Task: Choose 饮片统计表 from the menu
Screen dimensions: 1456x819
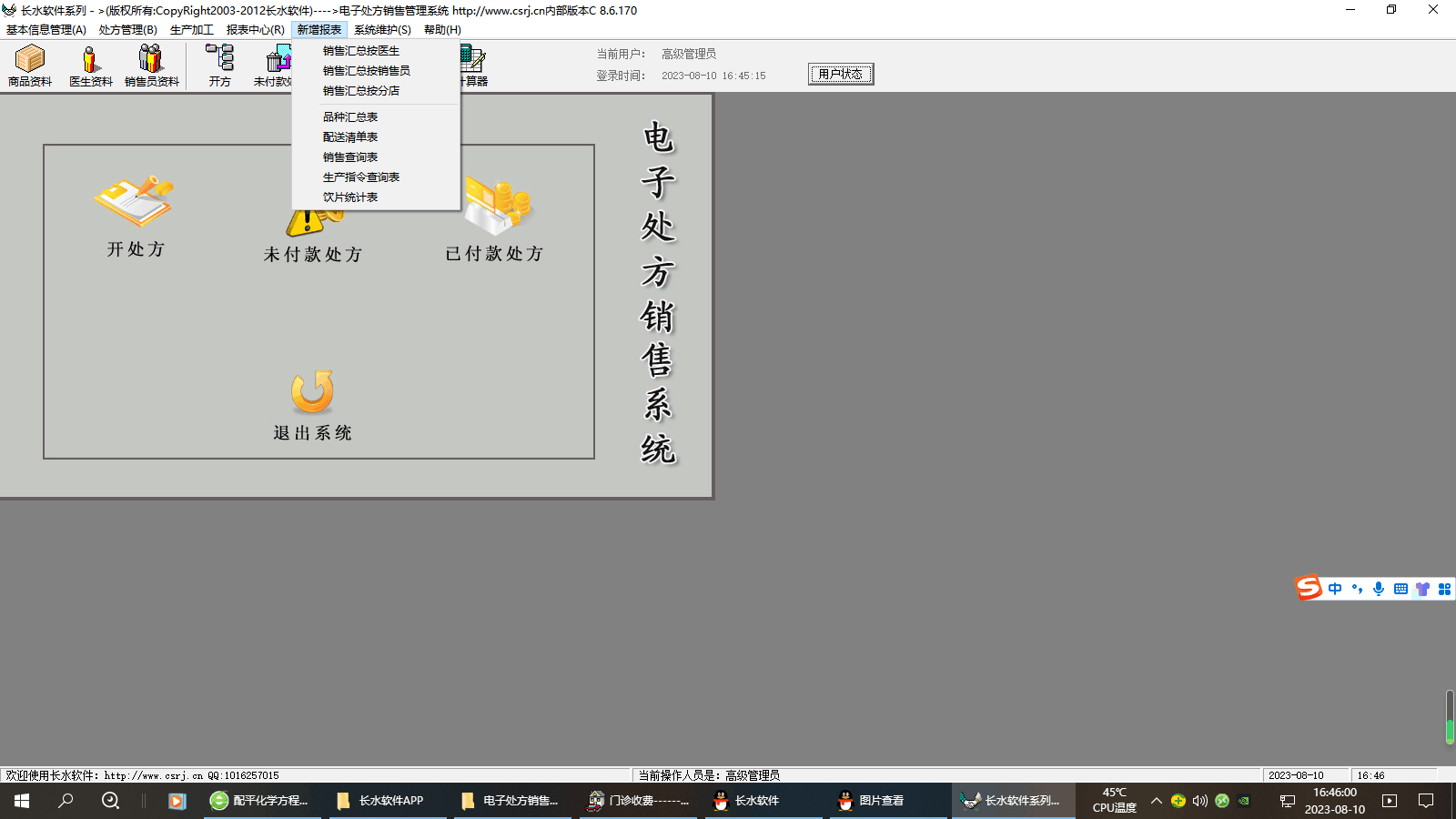Action: click(350, 197)
